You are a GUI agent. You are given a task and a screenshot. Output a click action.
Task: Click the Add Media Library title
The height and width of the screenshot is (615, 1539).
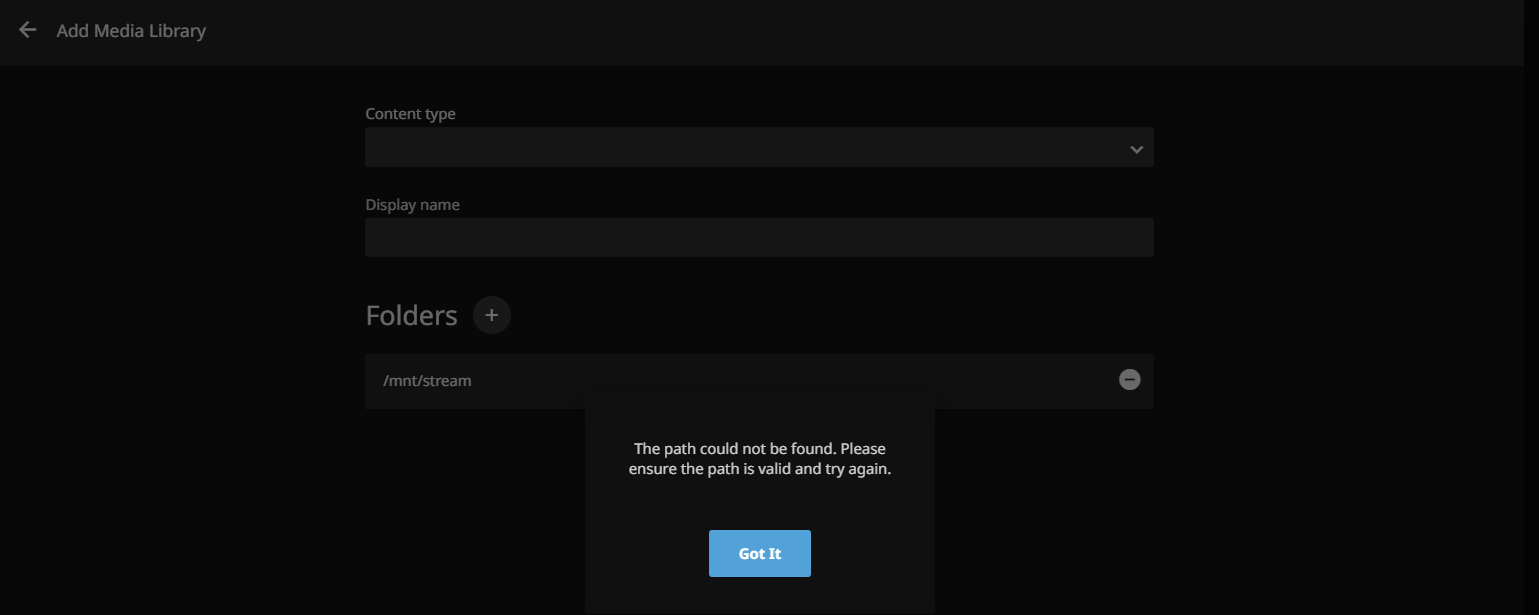pyautogui.click(x=131, y=31)
